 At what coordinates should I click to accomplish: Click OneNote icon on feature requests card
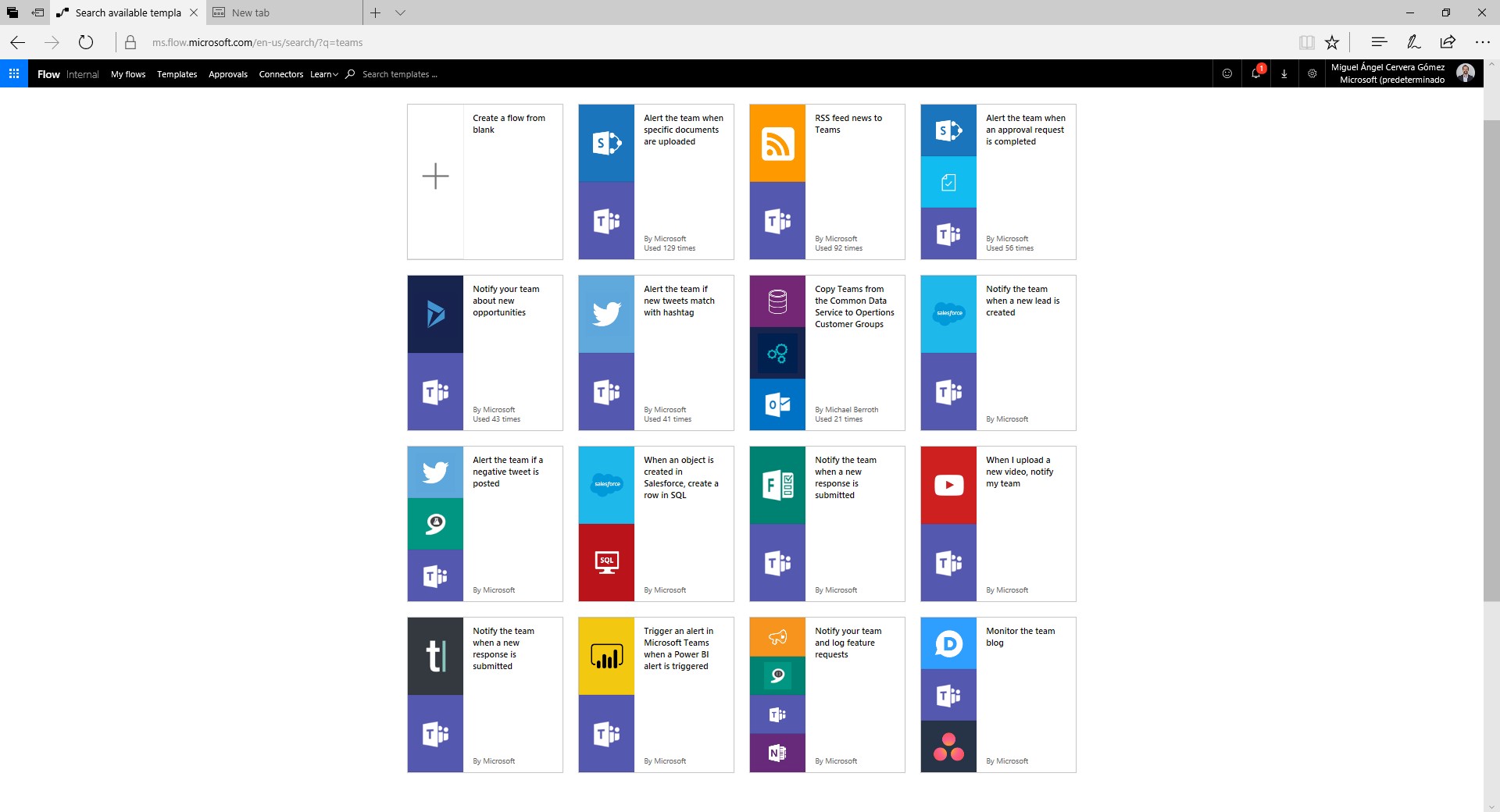777,753
